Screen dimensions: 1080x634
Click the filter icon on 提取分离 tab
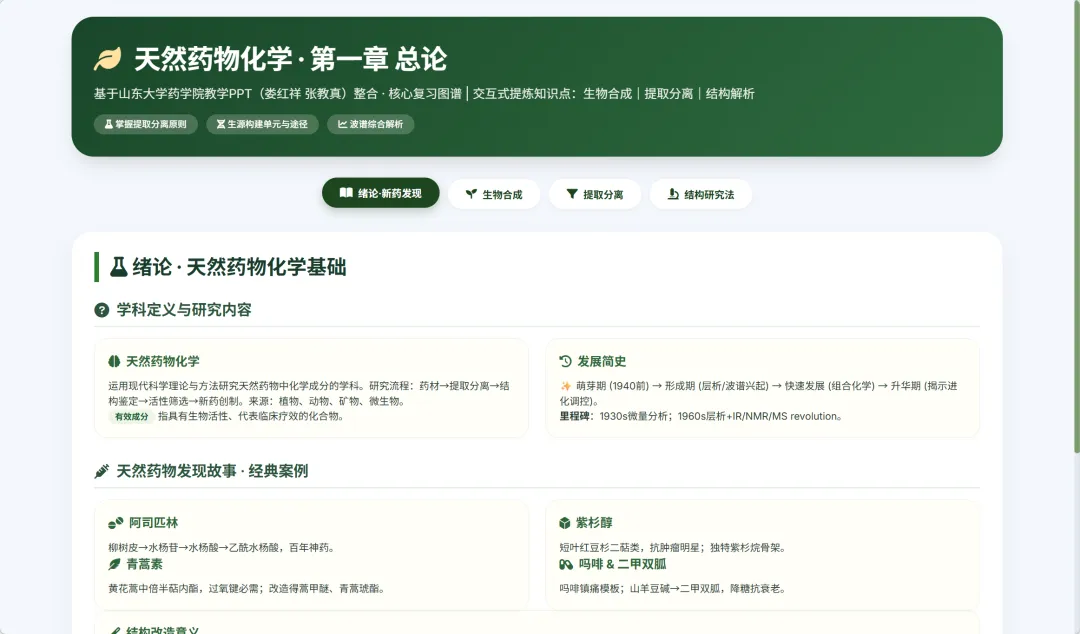point(572,194)
